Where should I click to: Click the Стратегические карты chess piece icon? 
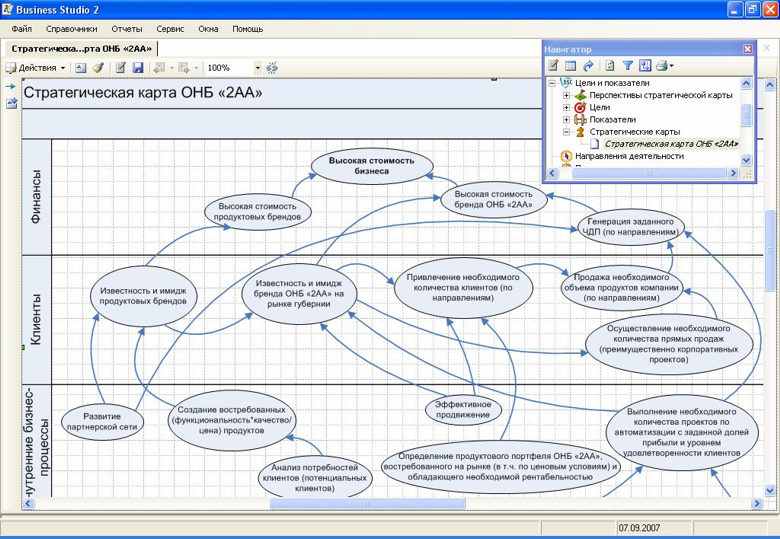pyautogui.click(x=580, y=132)
